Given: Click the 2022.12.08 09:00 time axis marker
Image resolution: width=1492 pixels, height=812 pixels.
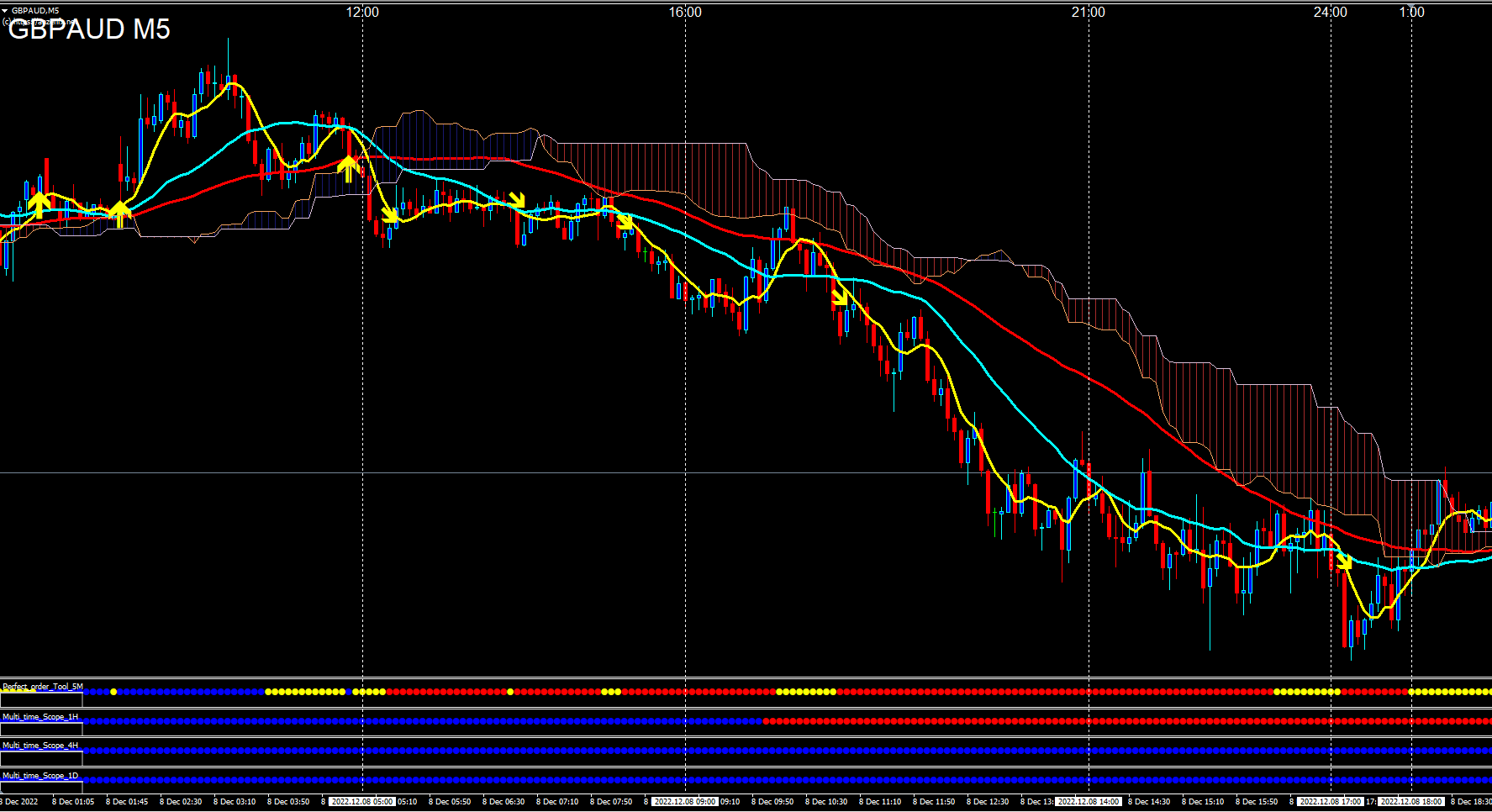Looking at the screenshot, I should 685,802.
